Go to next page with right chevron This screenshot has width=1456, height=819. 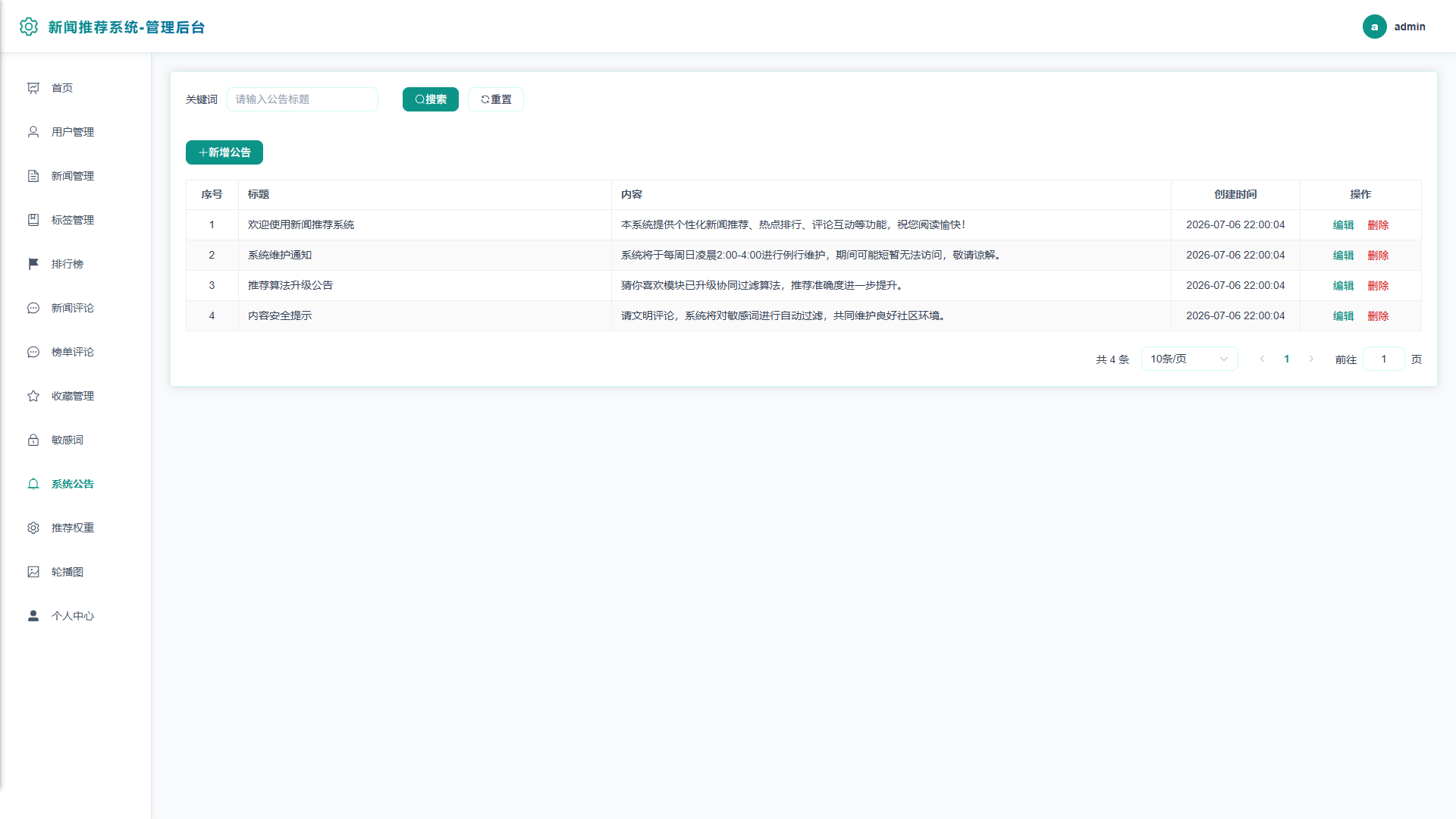click(x=1311, y=359)
